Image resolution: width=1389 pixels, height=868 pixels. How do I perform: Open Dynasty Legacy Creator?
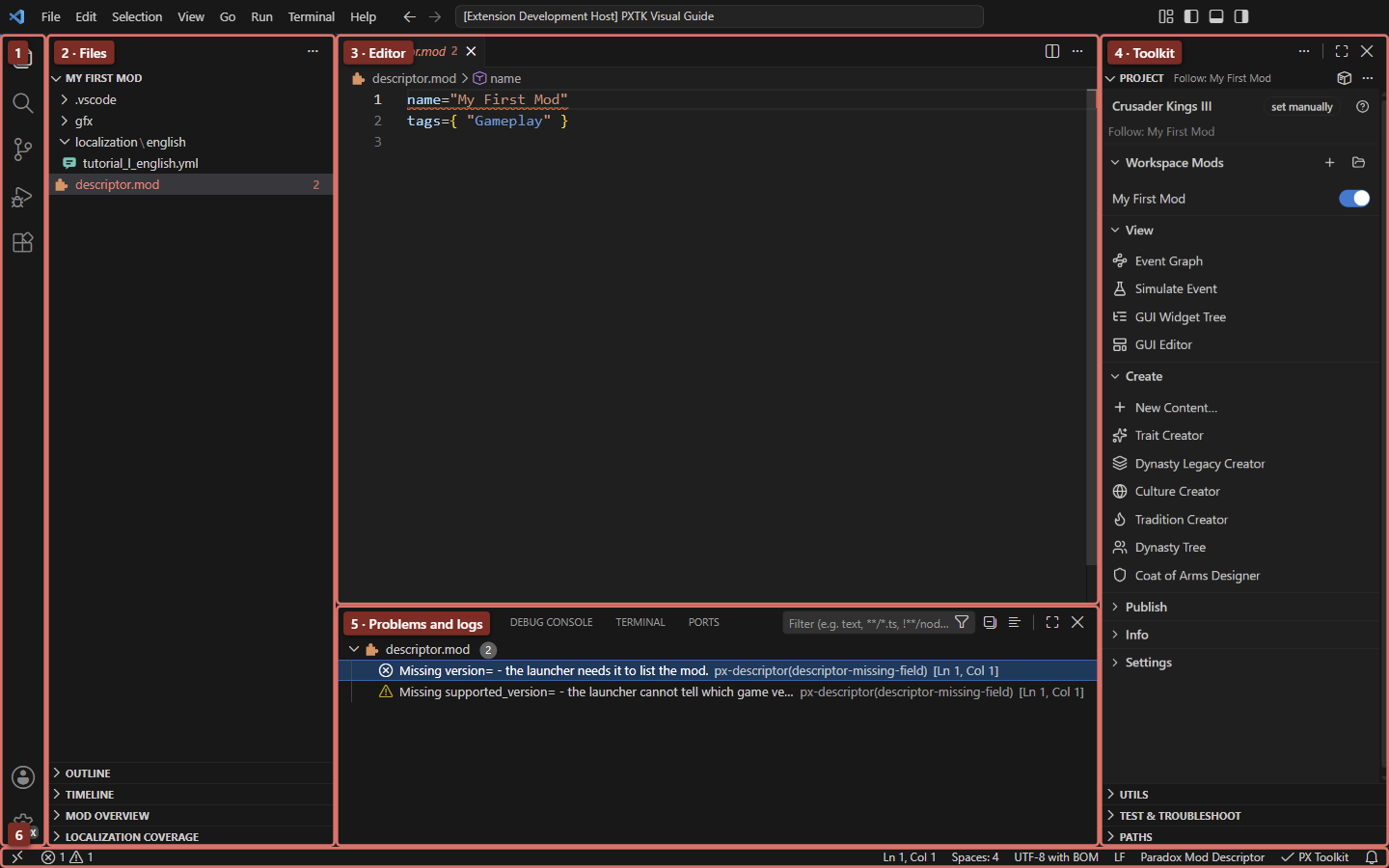1200,463
